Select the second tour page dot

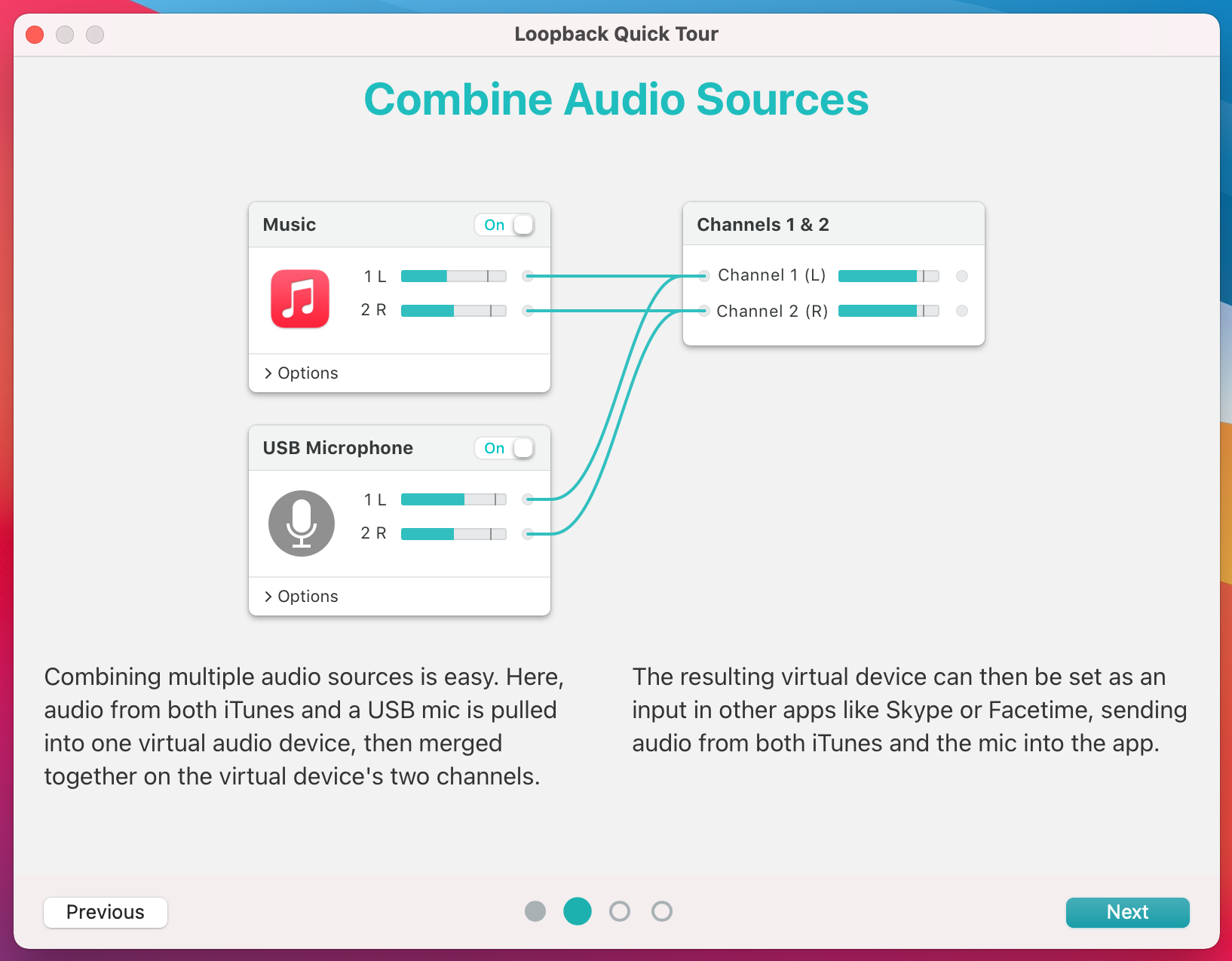click(578, 911)
